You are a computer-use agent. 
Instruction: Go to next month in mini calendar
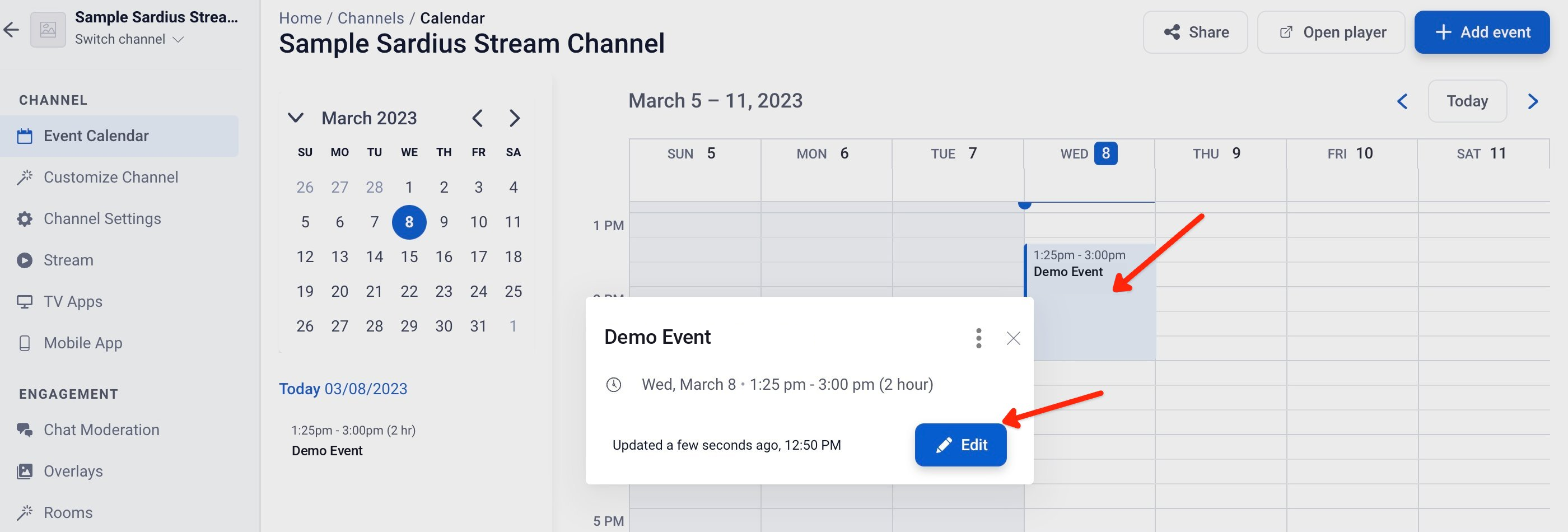pos(514,118)
